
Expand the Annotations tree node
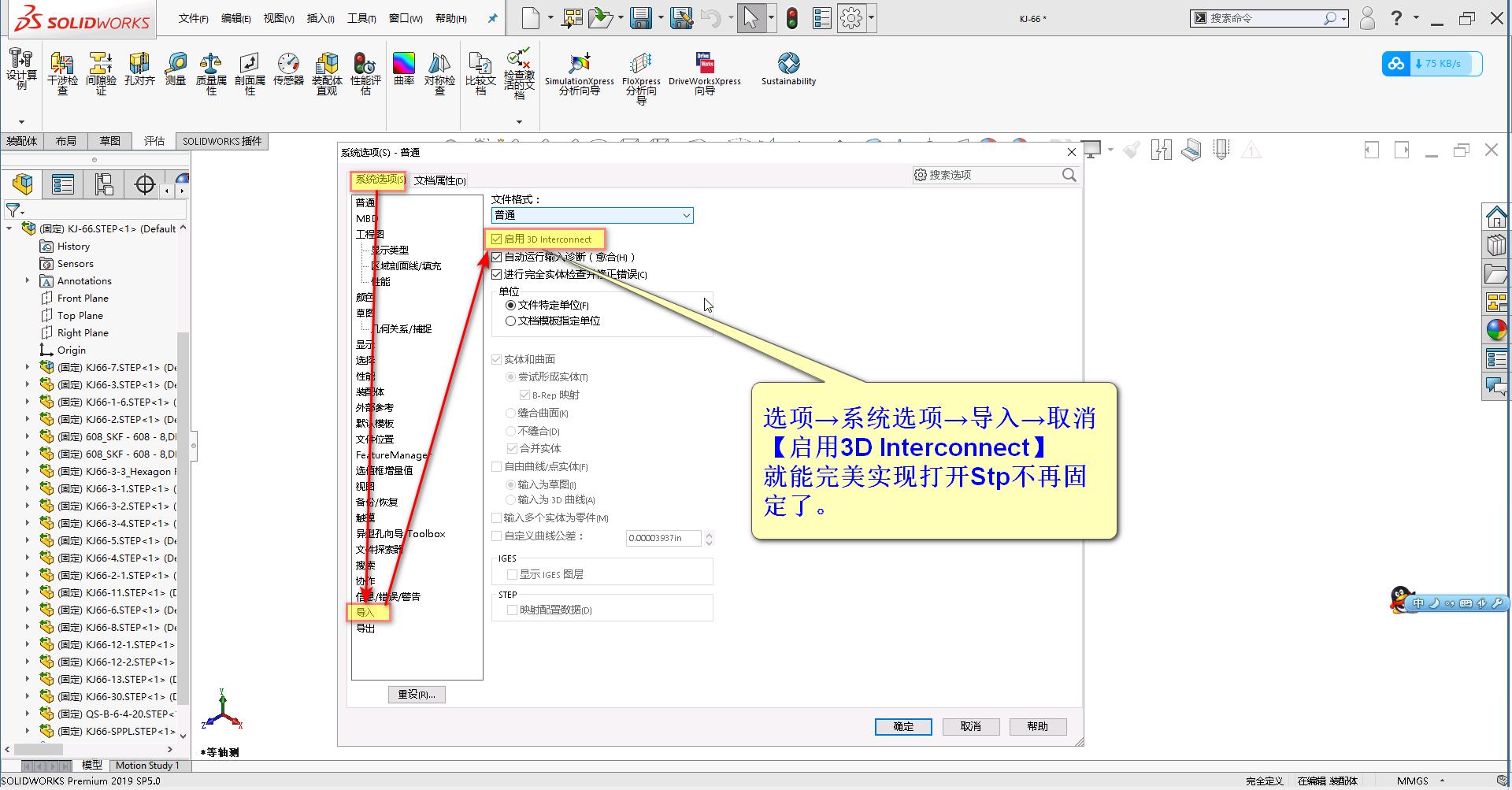28,280
